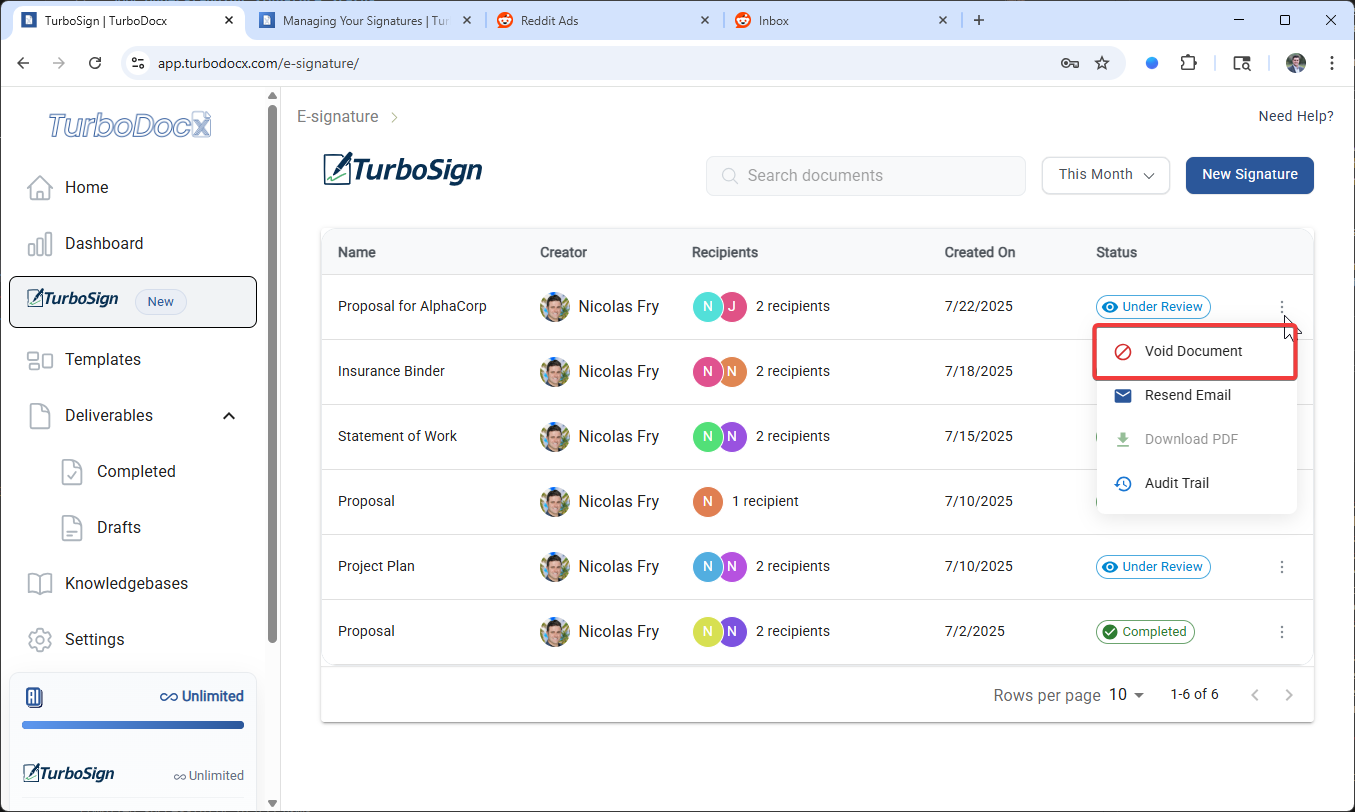Open the Rows per page dropdown
Image resolution: width=1355 pixels, height=812 pixels.
click(x=1126, y=695)
